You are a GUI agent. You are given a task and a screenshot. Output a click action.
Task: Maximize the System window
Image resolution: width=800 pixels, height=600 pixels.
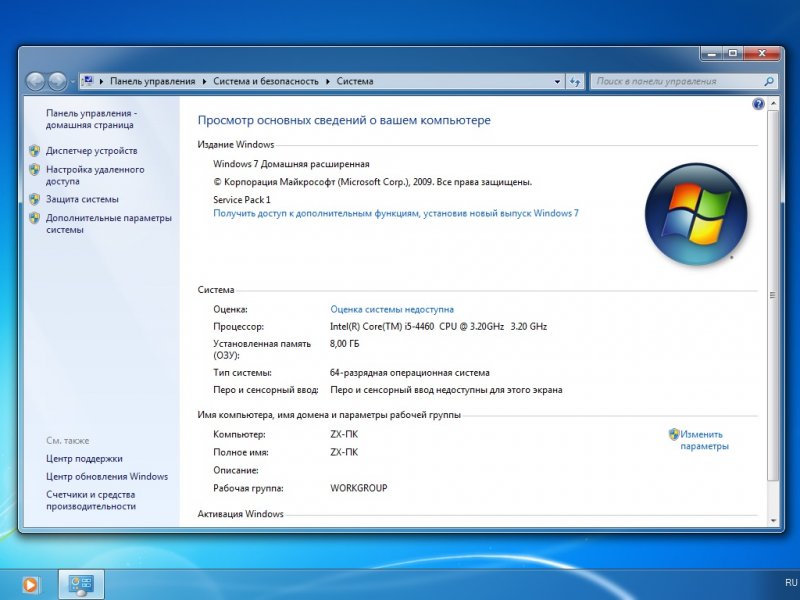click(733, 53)
